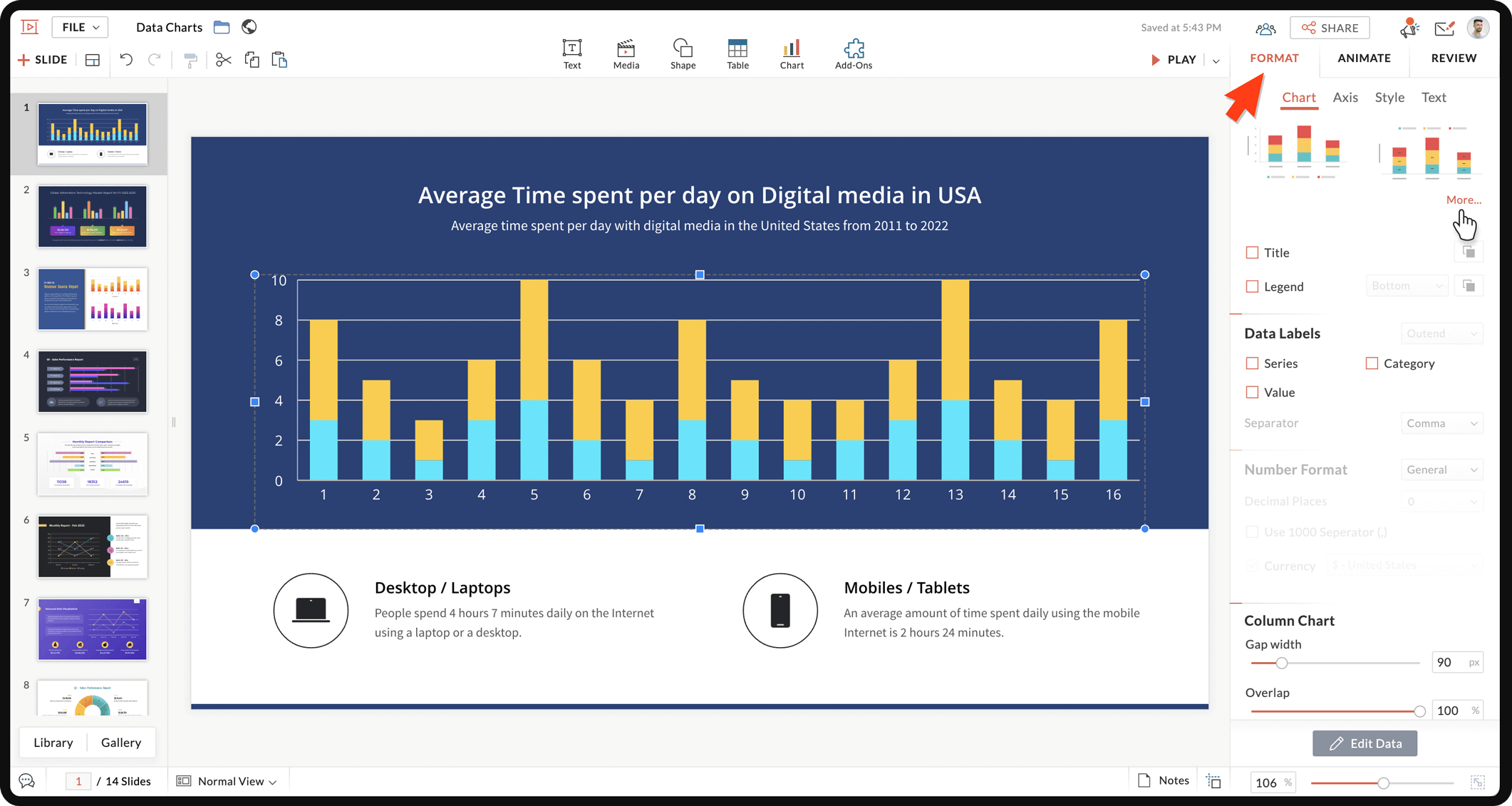The width and height of the screenshot is (1512, 806).
Task: Click the Gap width slider handle
Action: (1281, 663)
